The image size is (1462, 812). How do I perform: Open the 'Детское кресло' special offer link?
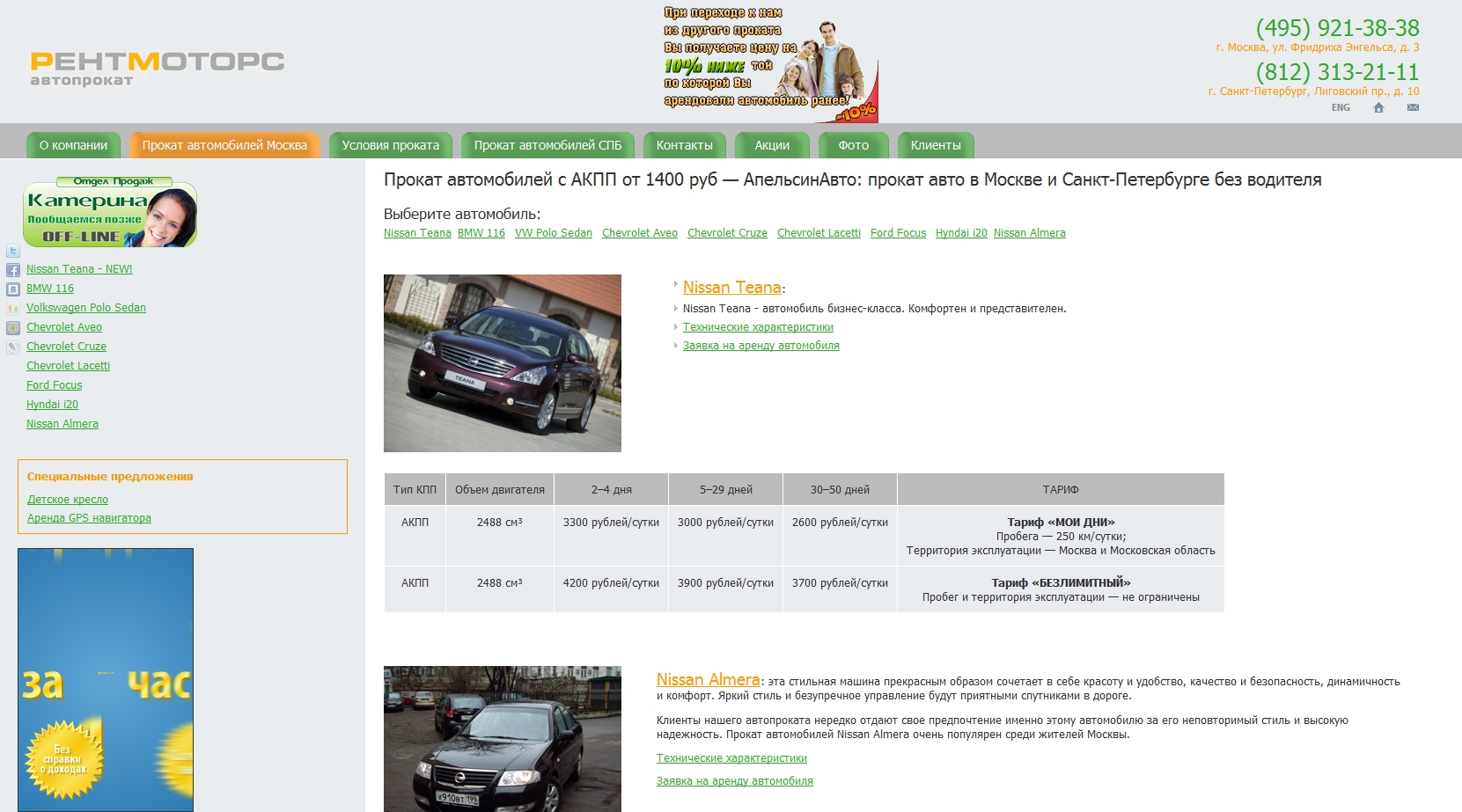[68, 500]
